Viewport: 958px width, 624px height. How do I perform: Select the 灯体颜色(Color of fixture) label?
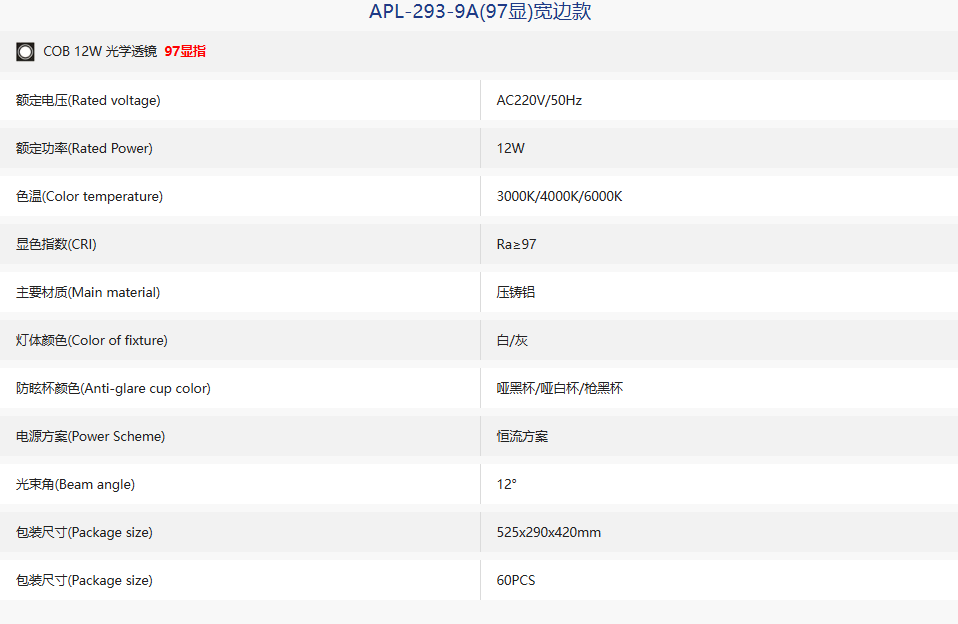coord(92,340)
